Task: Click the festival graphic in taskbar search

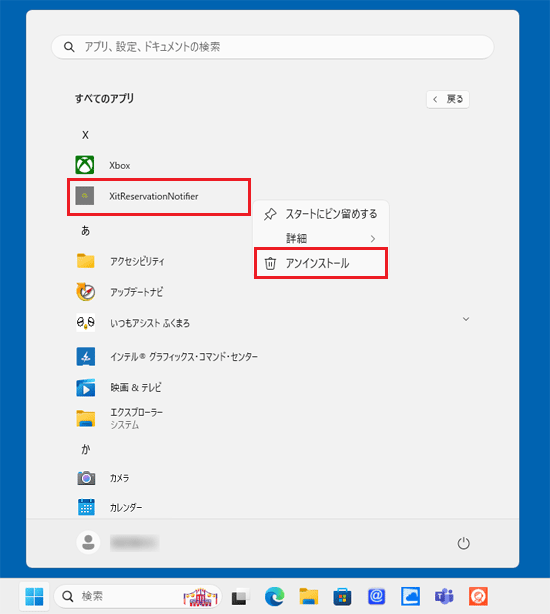Action: point(200,597)
